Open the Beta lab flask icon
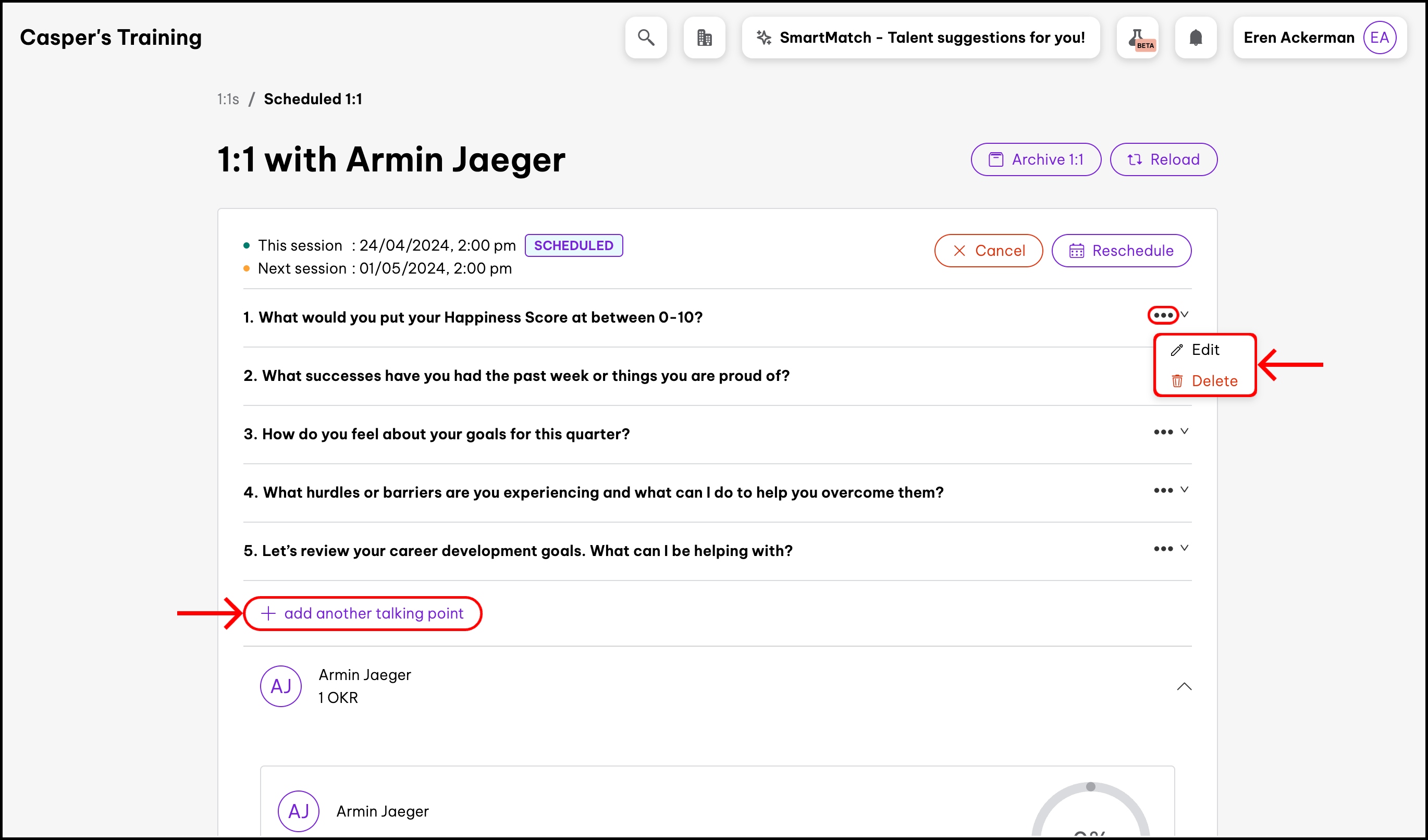1428x840 pixels. click(1137, 38)
